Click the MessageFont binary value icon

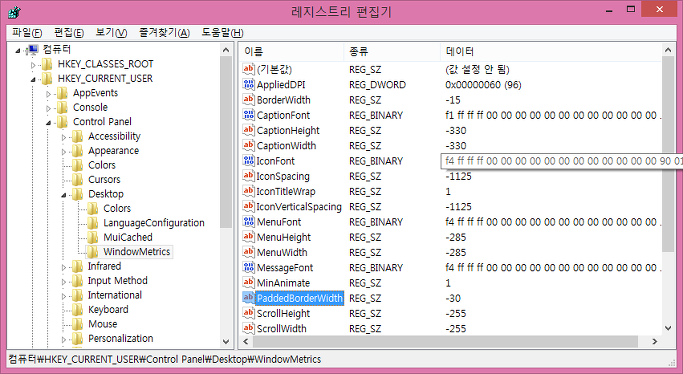(248, 267)
